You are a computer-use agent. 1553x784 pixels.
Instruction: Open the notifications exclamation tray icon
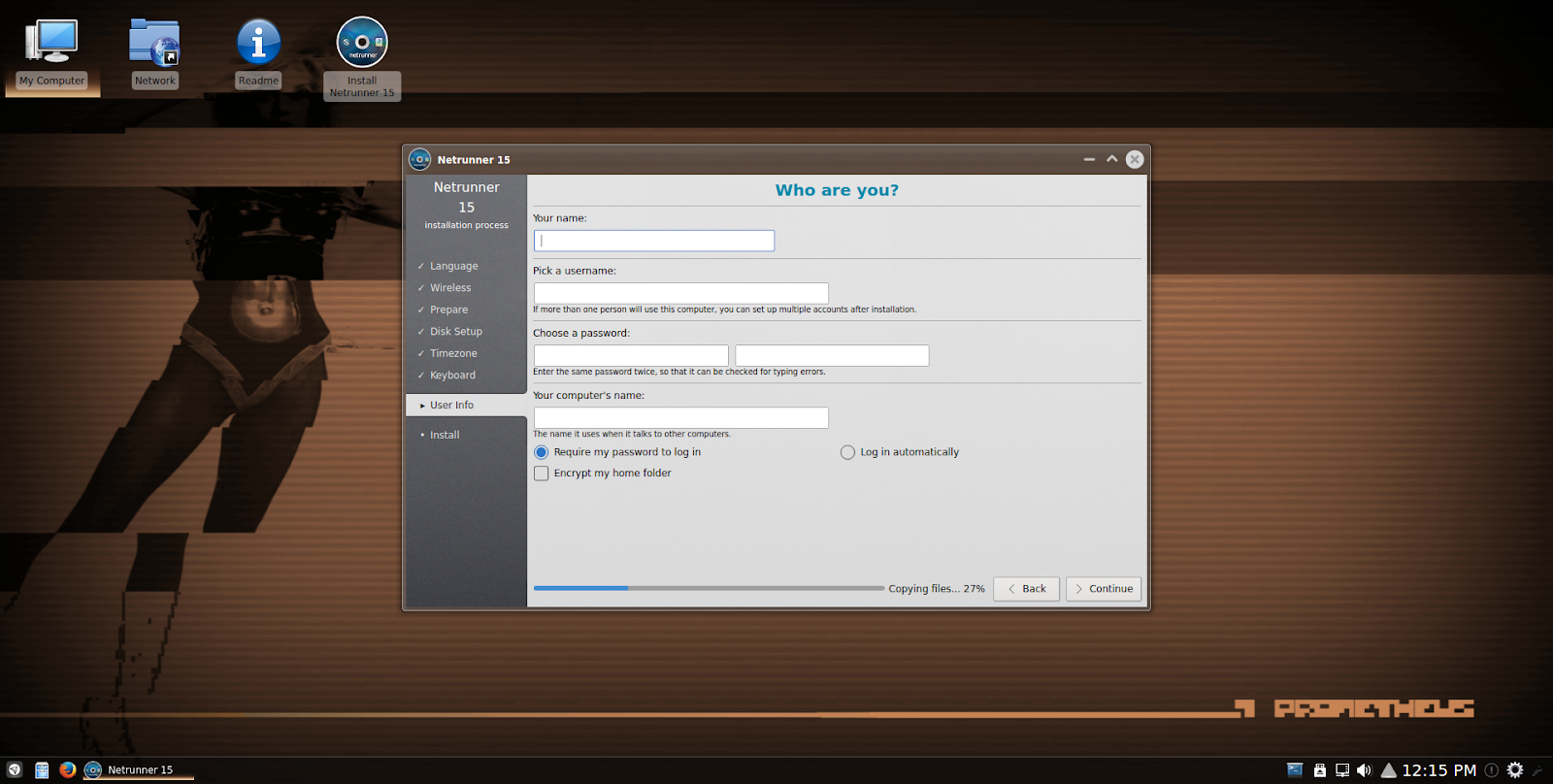1492,769
